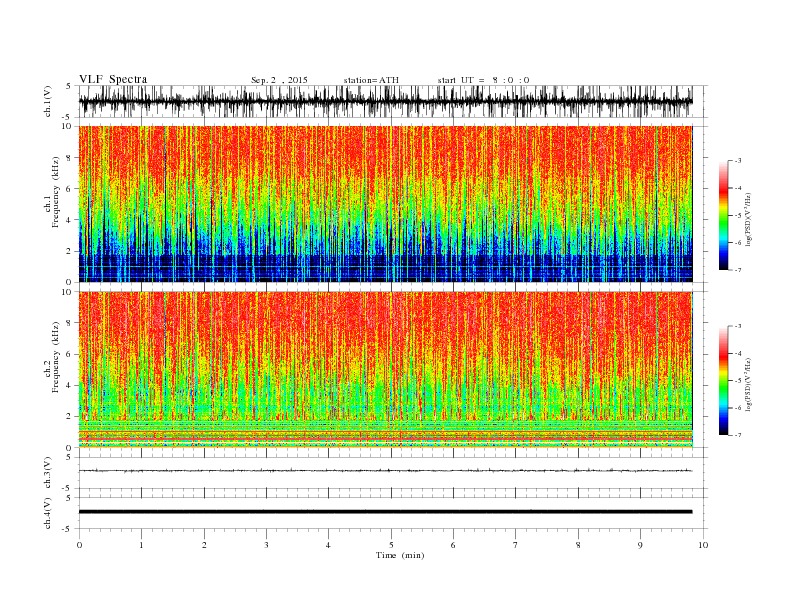This screenshot has height=612, width=792.
Task: Click the 'start UT = 8:0:0' label
Action: (483, 80)
